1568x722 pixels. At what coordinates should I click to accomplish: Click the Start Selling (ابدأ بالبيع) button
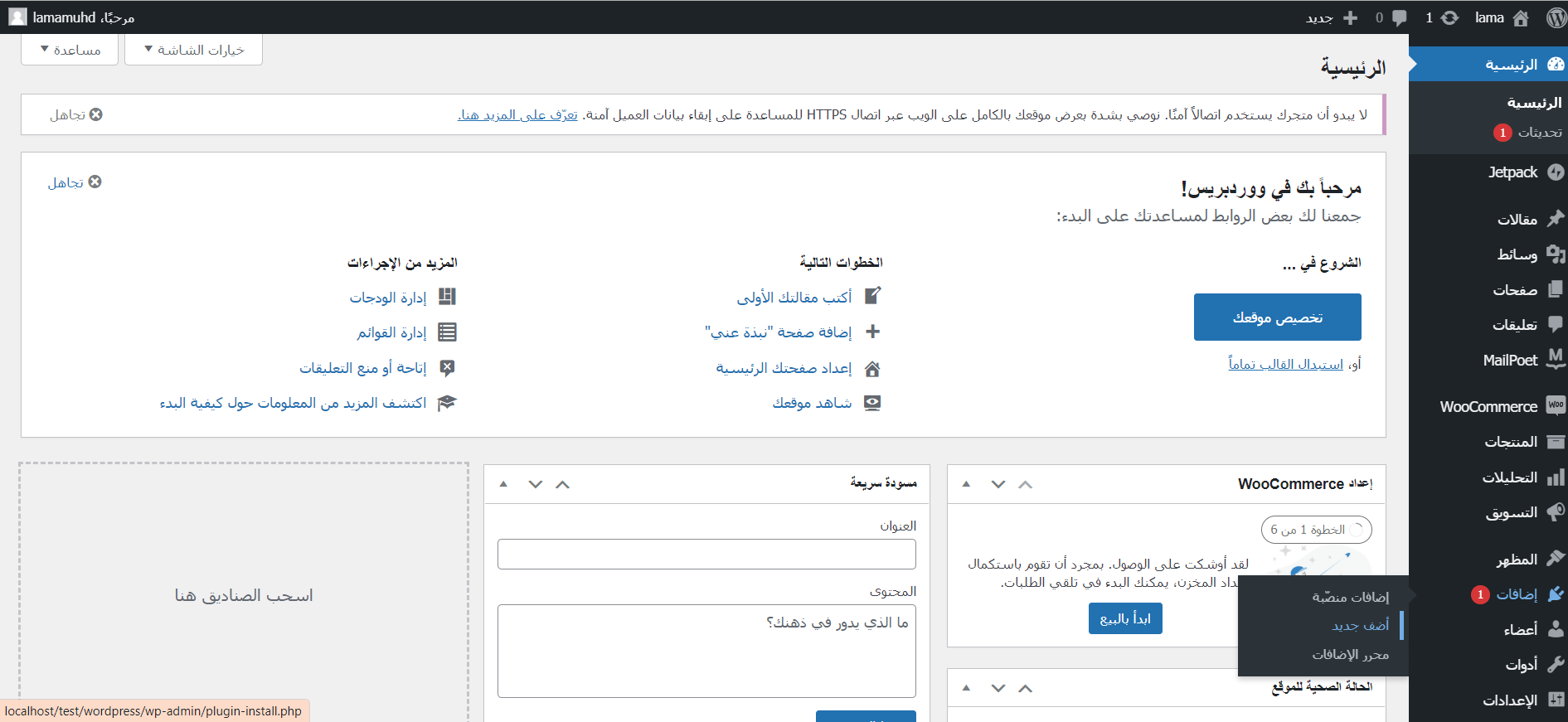(1125, 618)
